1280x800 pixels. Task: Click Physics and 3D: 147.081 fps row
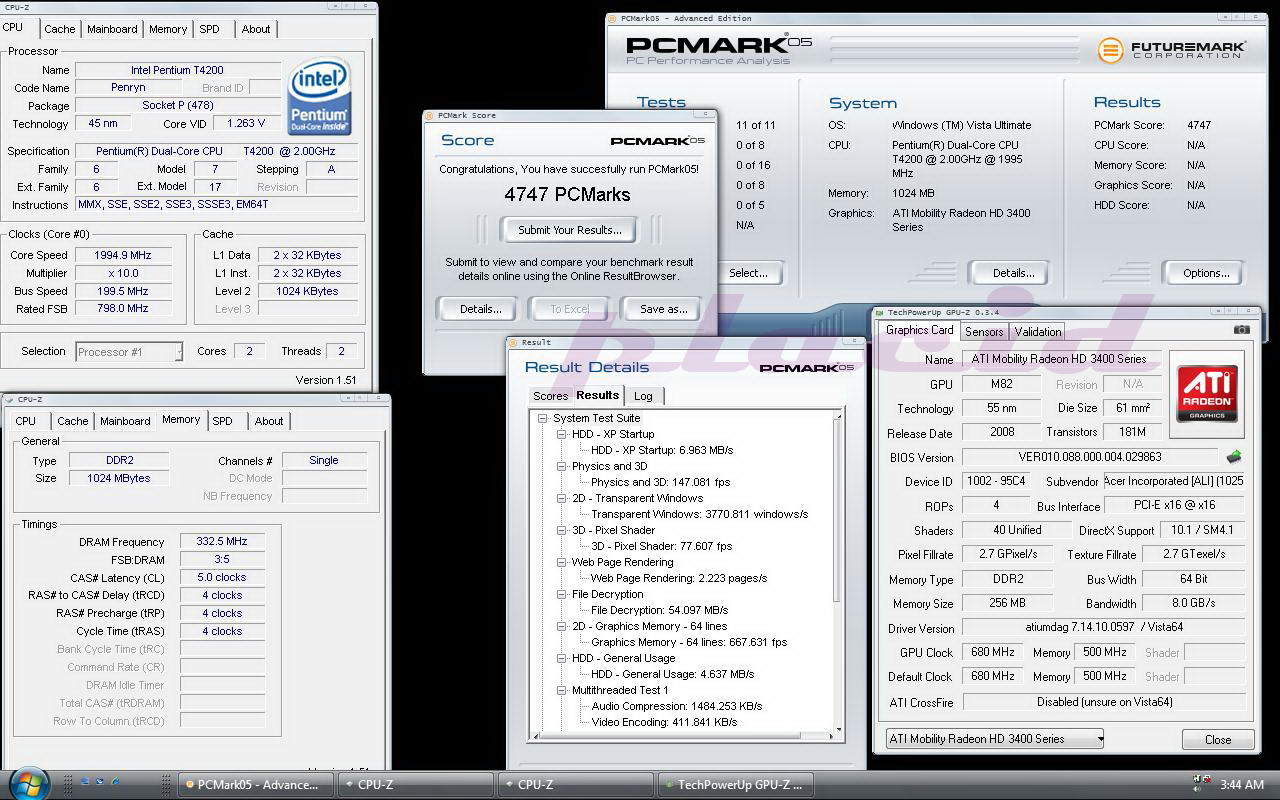point(661,482)
